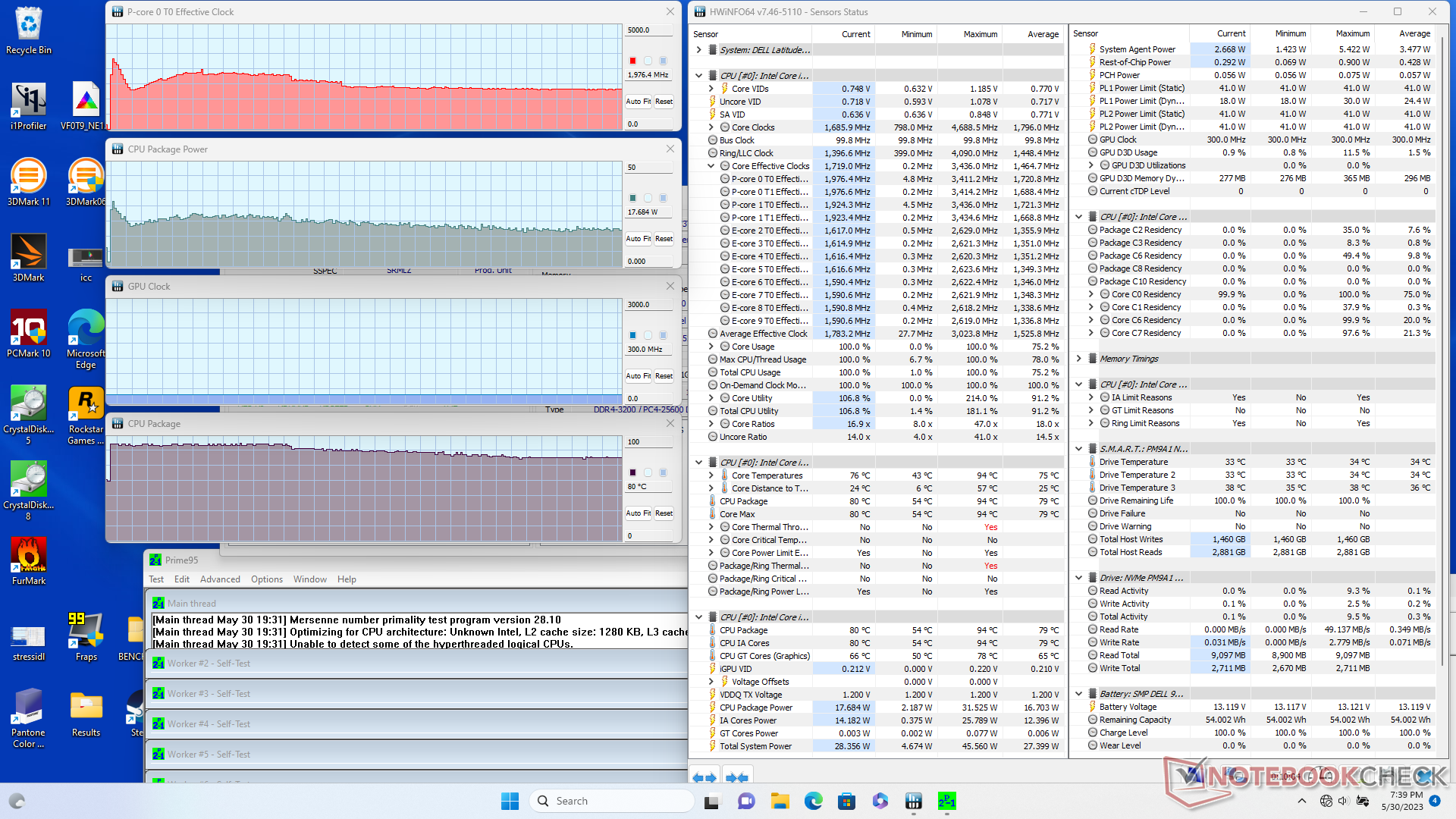Click the collapse sensor columns arrows icon

click(x=736, y=777)
